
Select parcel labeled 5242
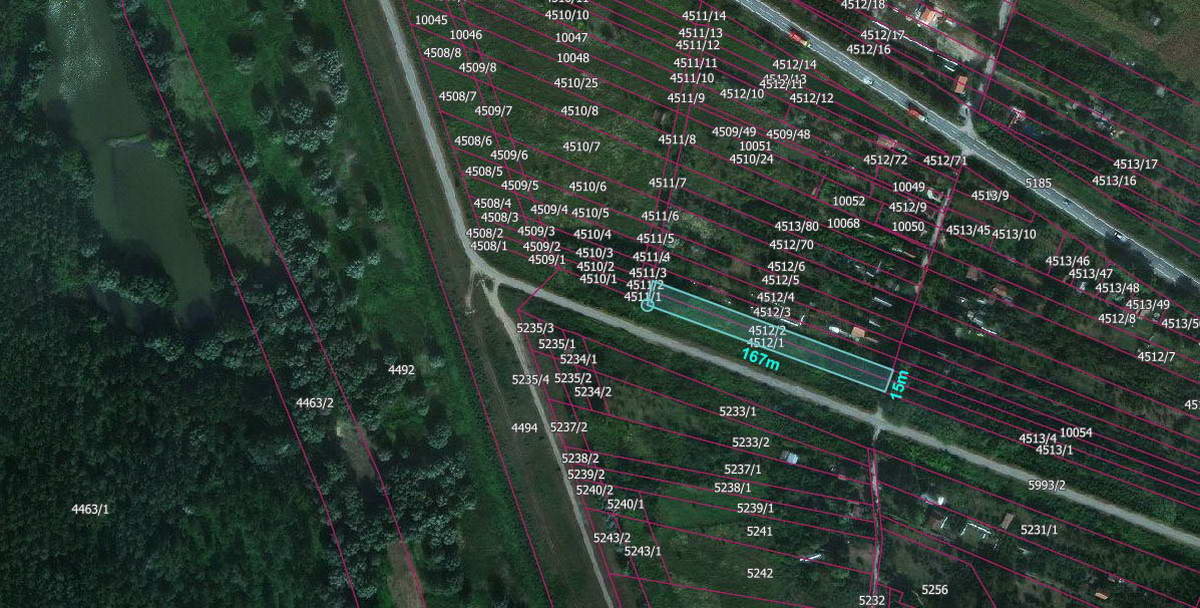(x=759, y=573)
